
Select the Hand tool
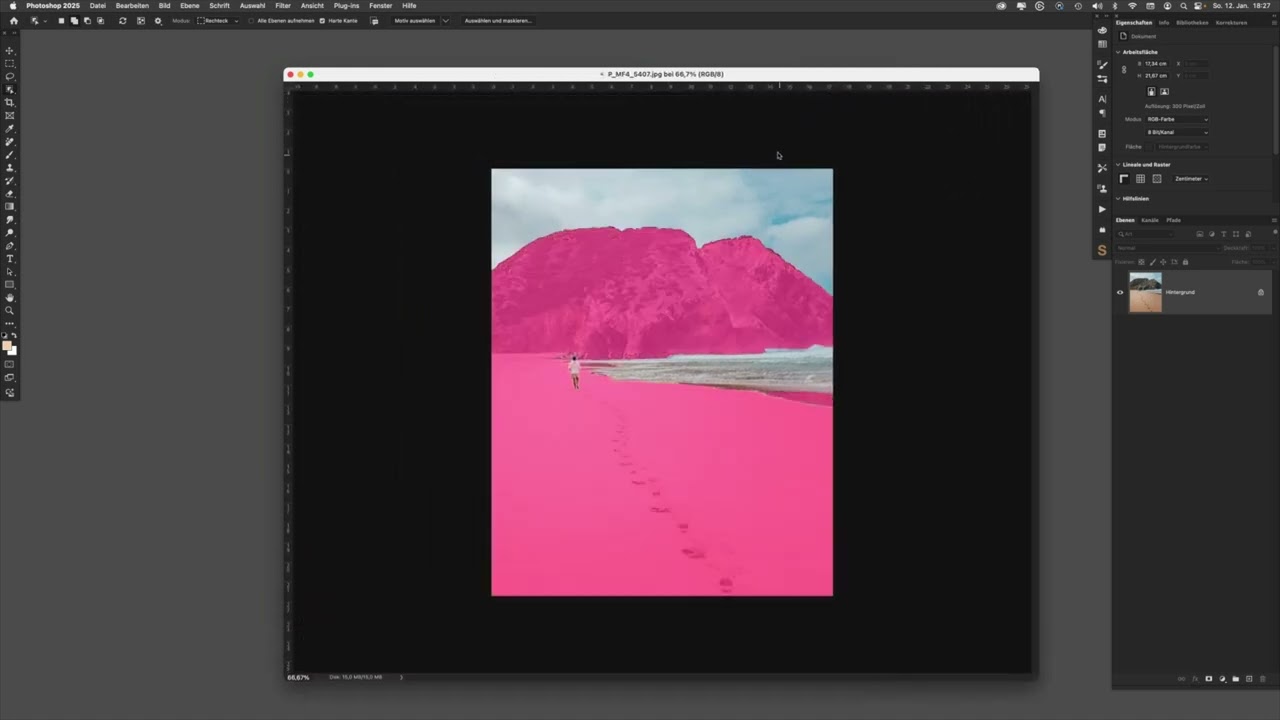[x=10, y=297]
